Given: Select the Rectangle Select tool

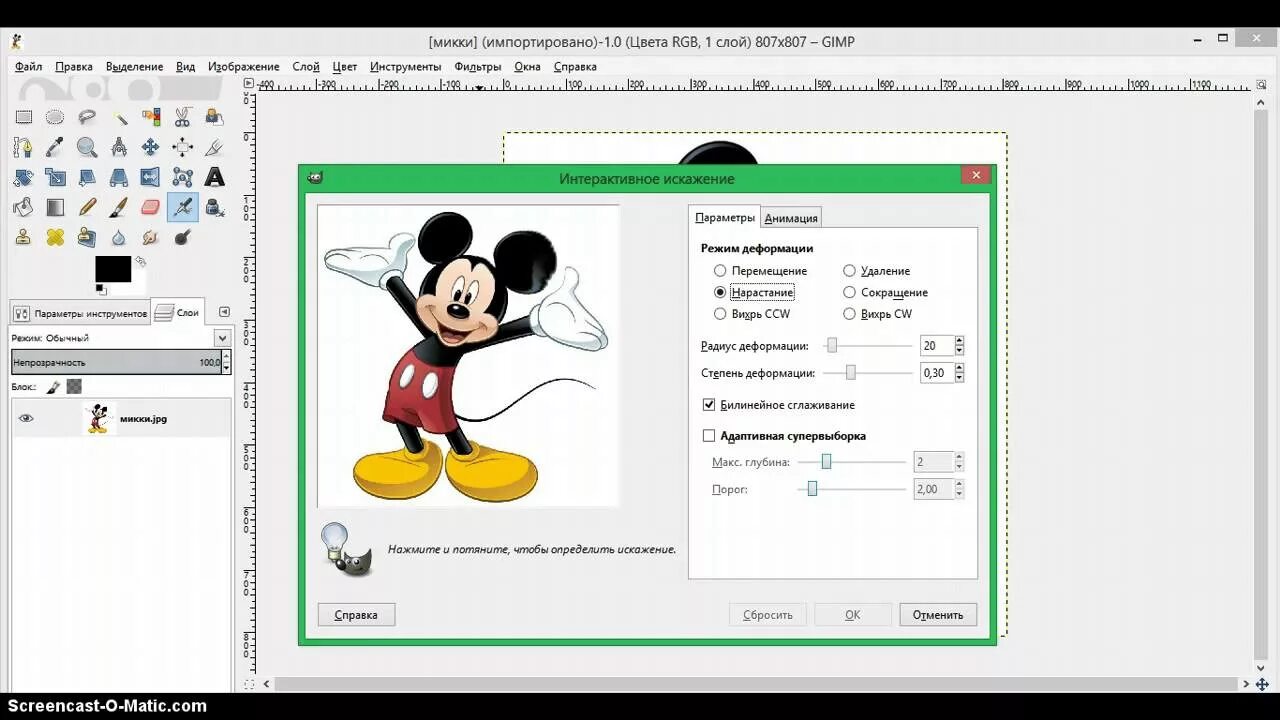Looking at the screenshot, I should (x=23, y=118).
